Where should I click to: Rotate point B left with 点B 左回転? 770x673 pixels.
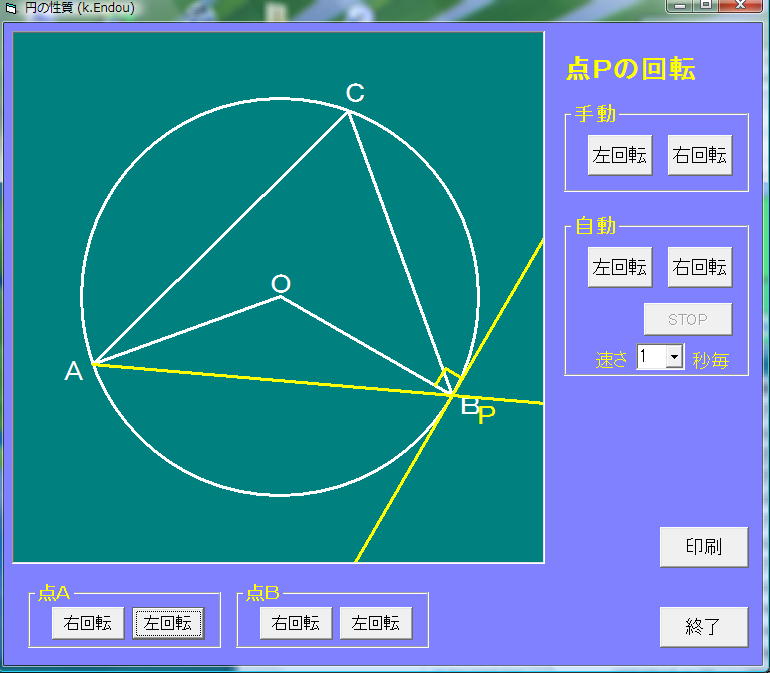click(376, 623)
